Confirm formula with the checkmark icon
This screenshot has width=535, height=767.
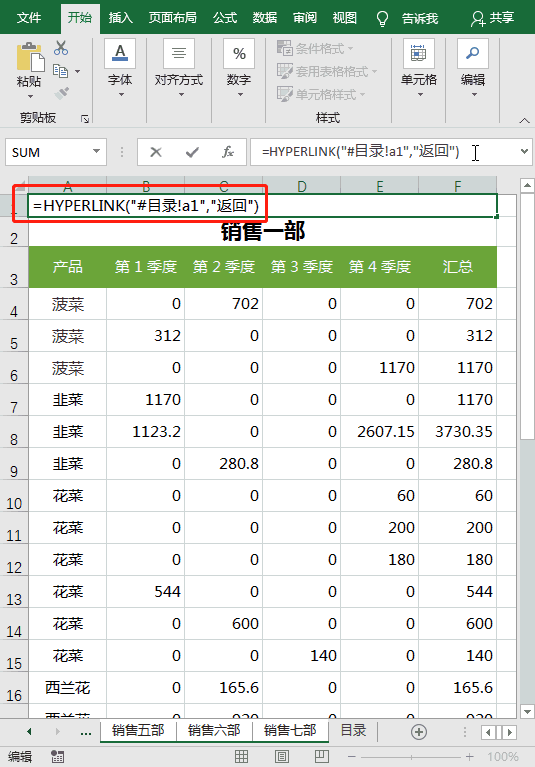tap(192, 152)
